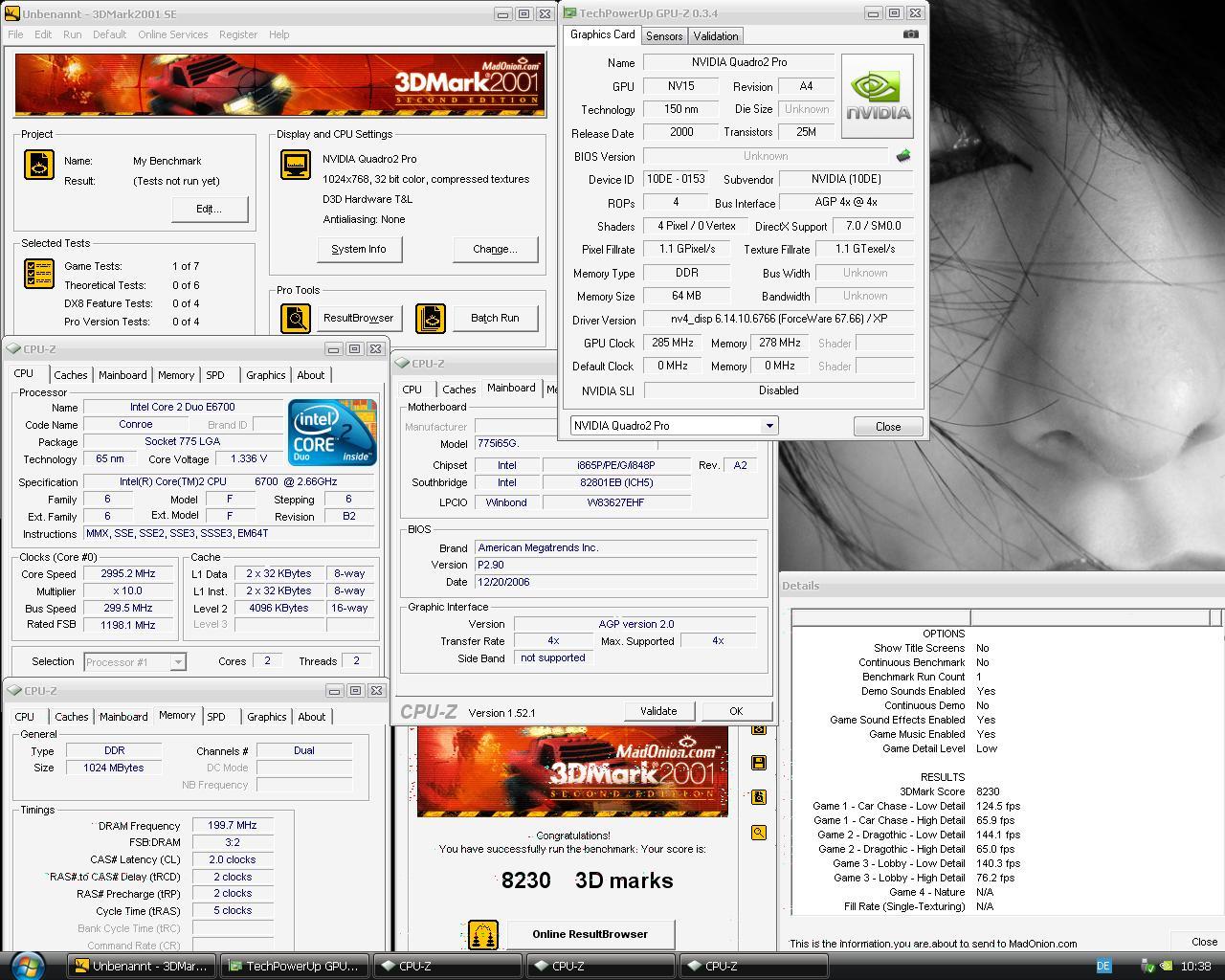Open Graphics tab in CPU-Z Memory window

[266, 717]
